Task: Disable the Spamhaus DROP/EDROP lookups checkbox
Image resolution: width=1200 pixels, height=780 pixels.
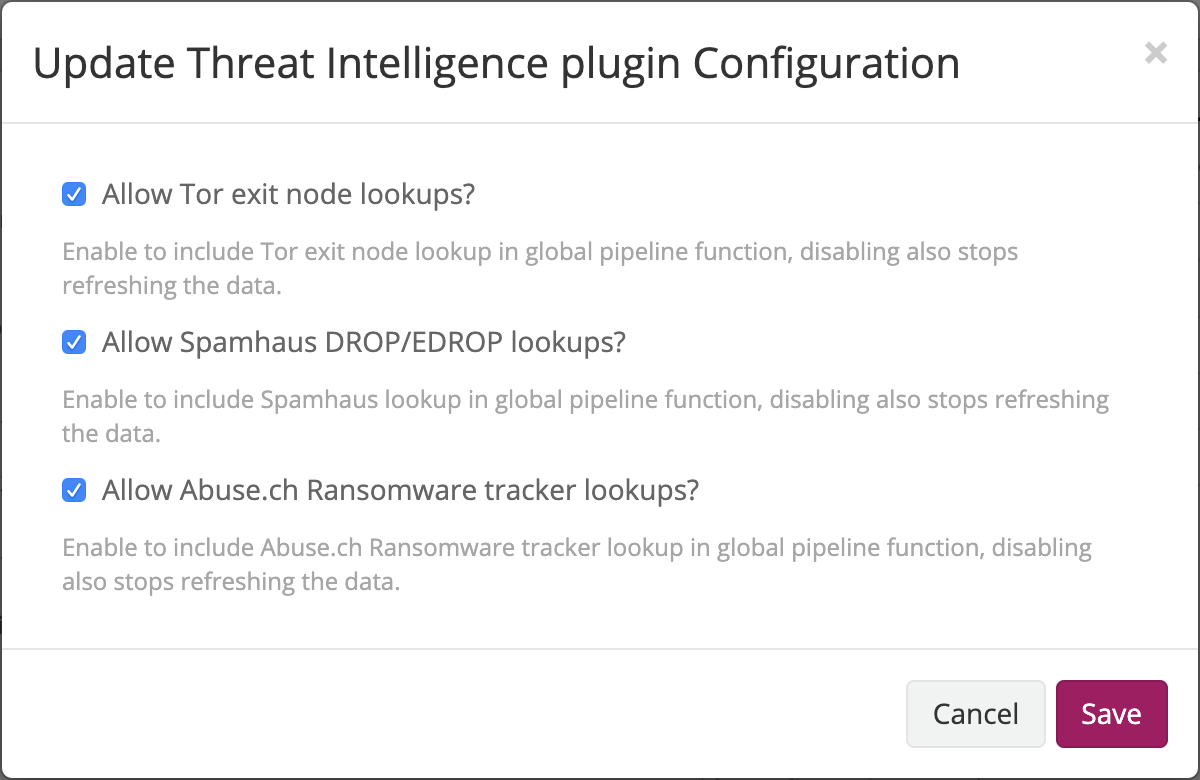Action: tap(74, 343)
